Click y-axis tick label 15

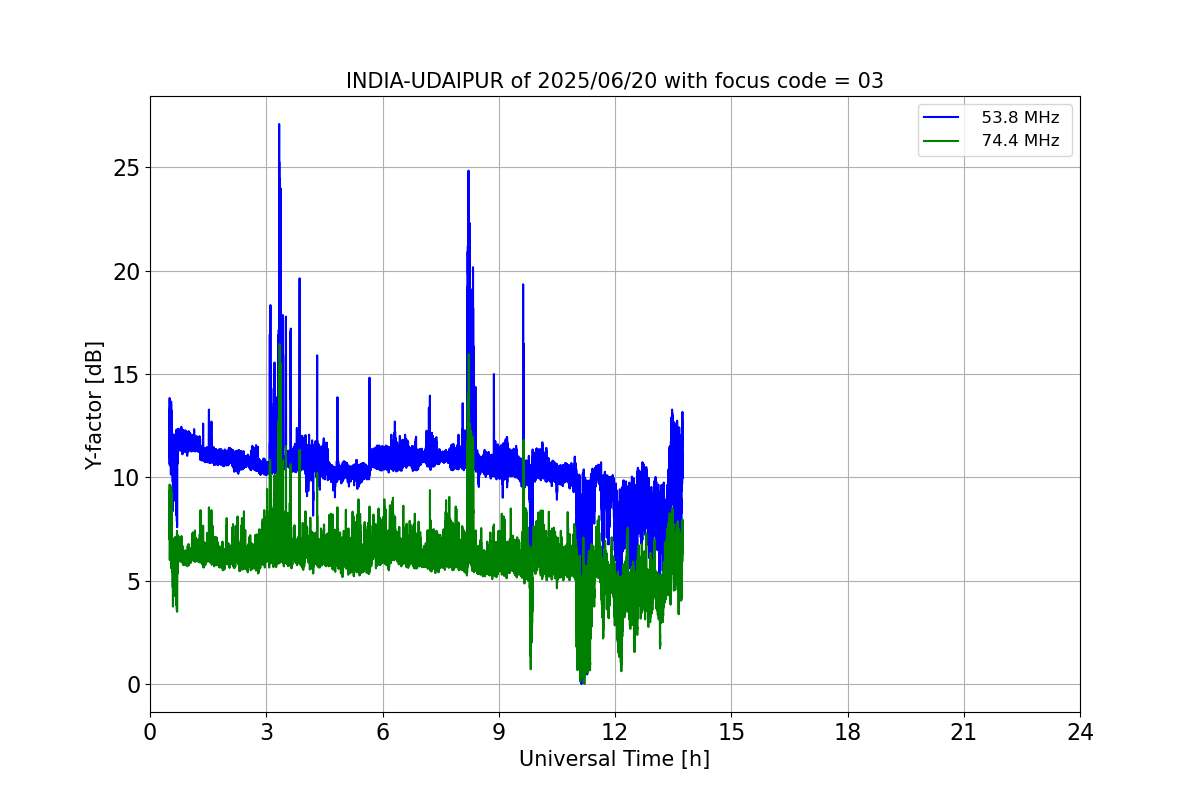(x=127, y=375)
